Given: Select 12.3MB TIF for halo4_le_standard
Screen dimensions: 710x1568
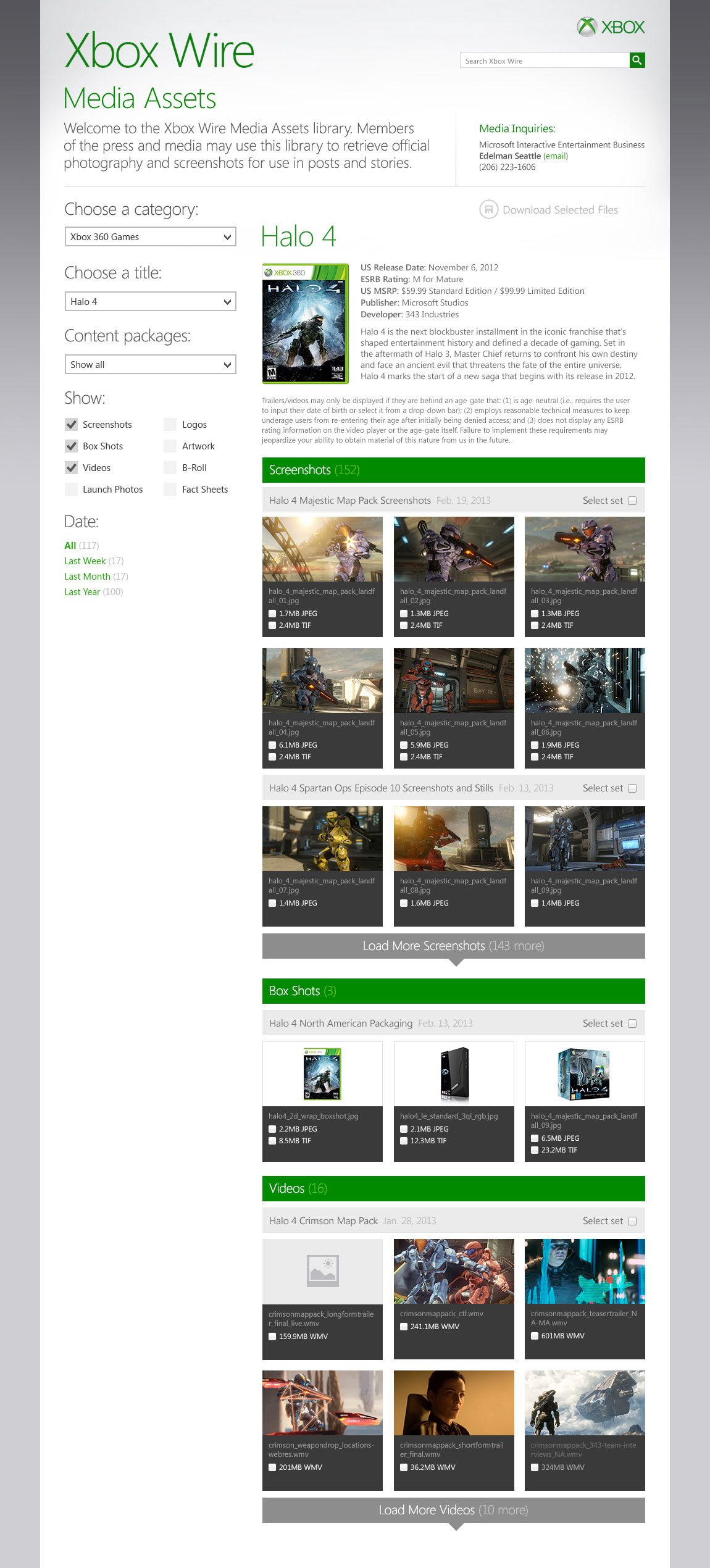Looking at the screenshot, I should [404, 1141].
